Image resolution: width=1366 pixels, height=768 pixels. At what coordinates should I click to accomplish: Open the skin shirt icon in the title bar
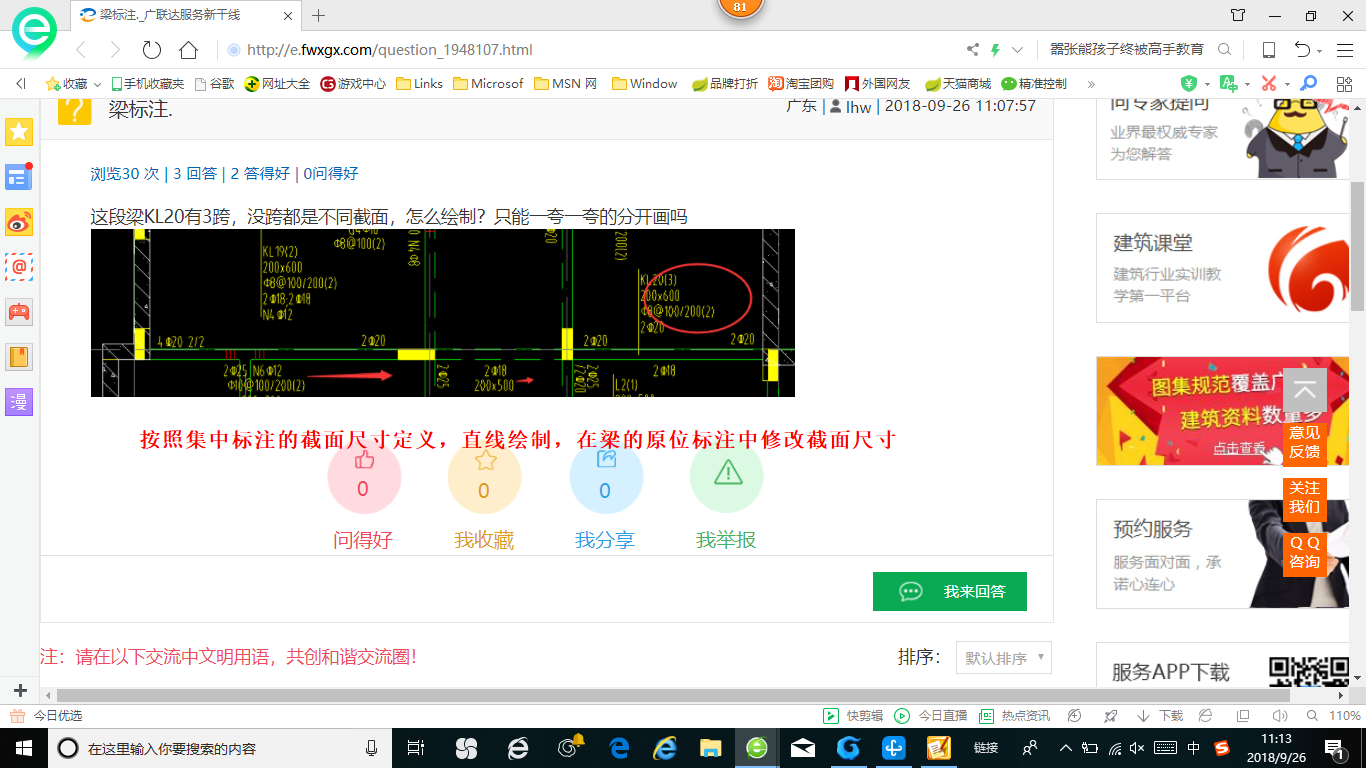tap(1238, 15)
